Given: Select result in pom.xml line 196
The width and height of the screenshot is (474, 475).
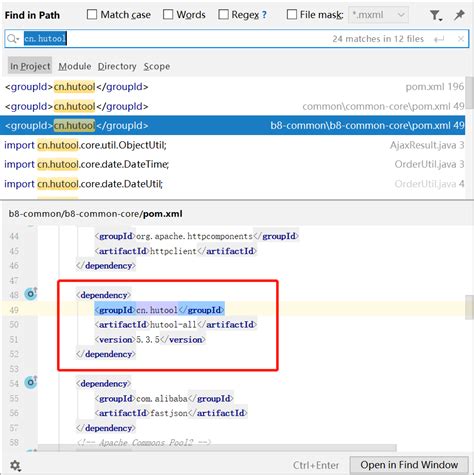Looking at the screenshot, I should coord(233,87).
